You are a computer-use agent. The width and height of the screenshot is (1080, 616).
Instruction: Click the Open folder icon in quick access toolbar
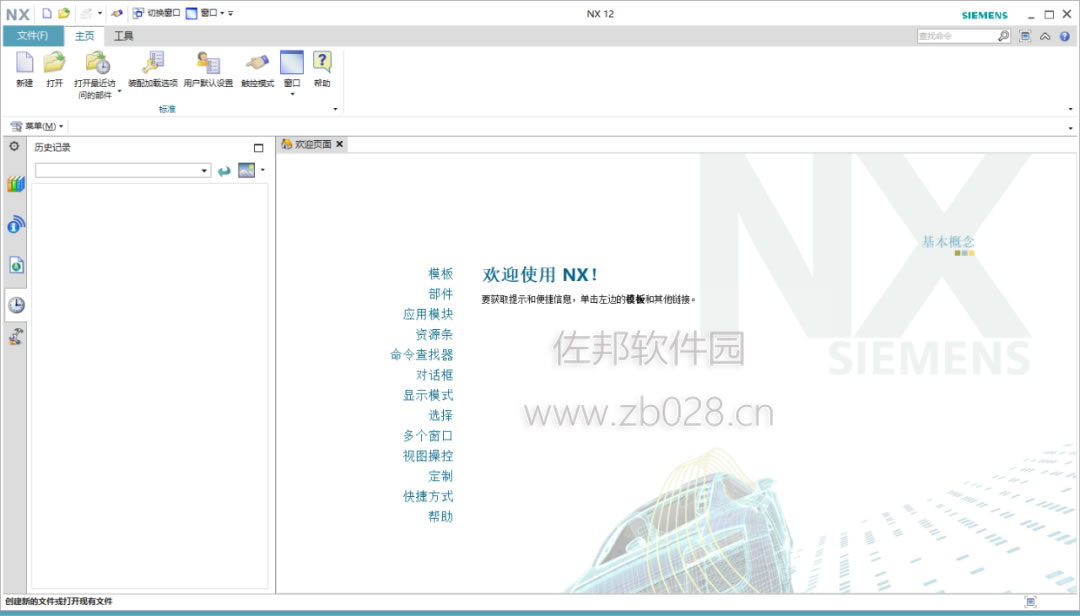pos(64,13)
